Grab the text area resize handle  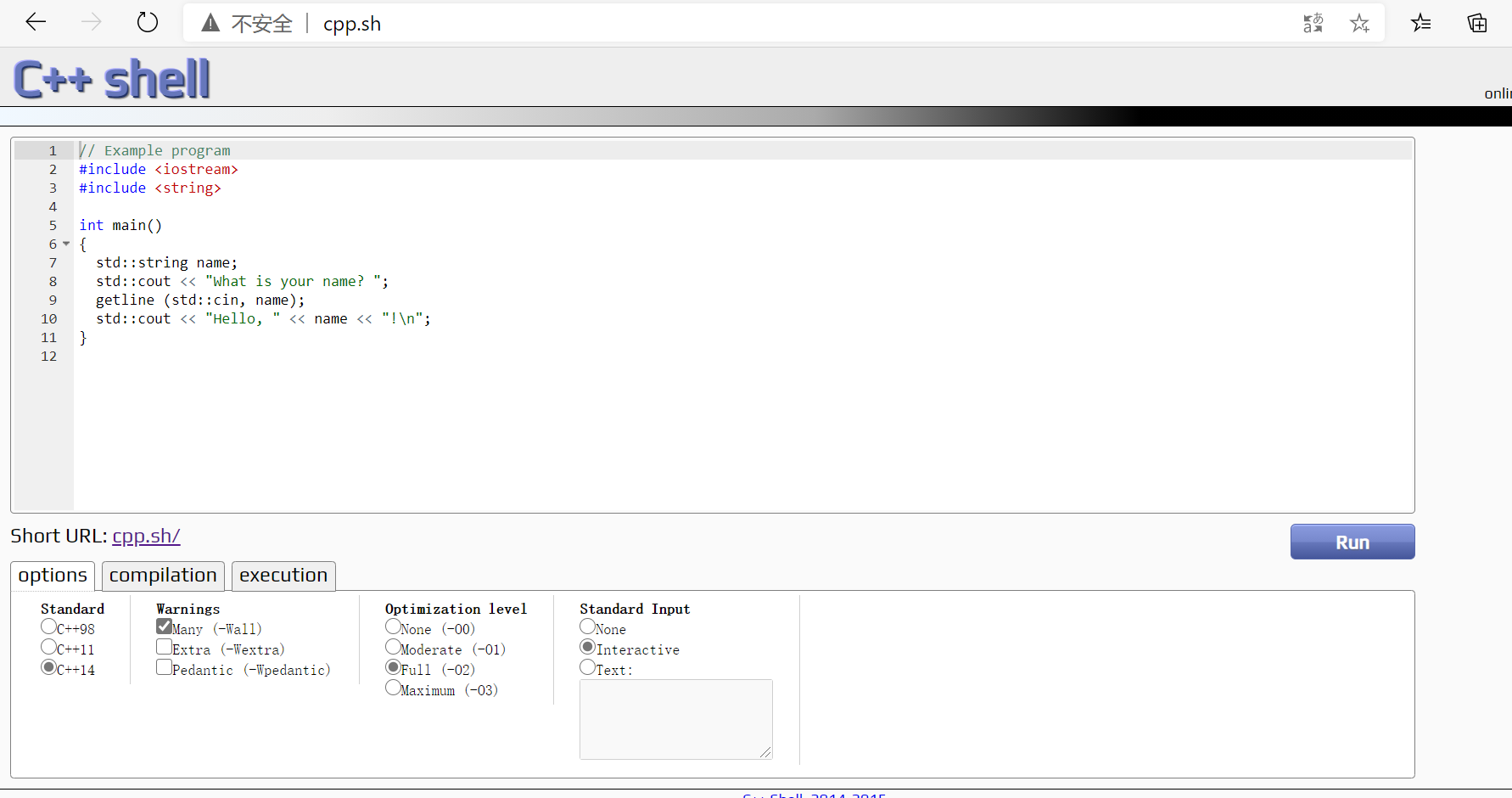click(x=765, y=752)
